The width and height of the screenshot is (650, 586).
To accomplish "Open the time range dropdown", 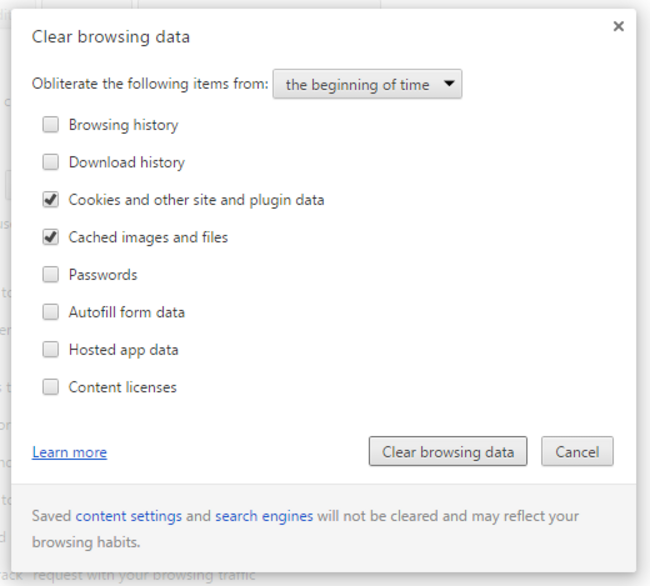I will [x=367, y=84].
